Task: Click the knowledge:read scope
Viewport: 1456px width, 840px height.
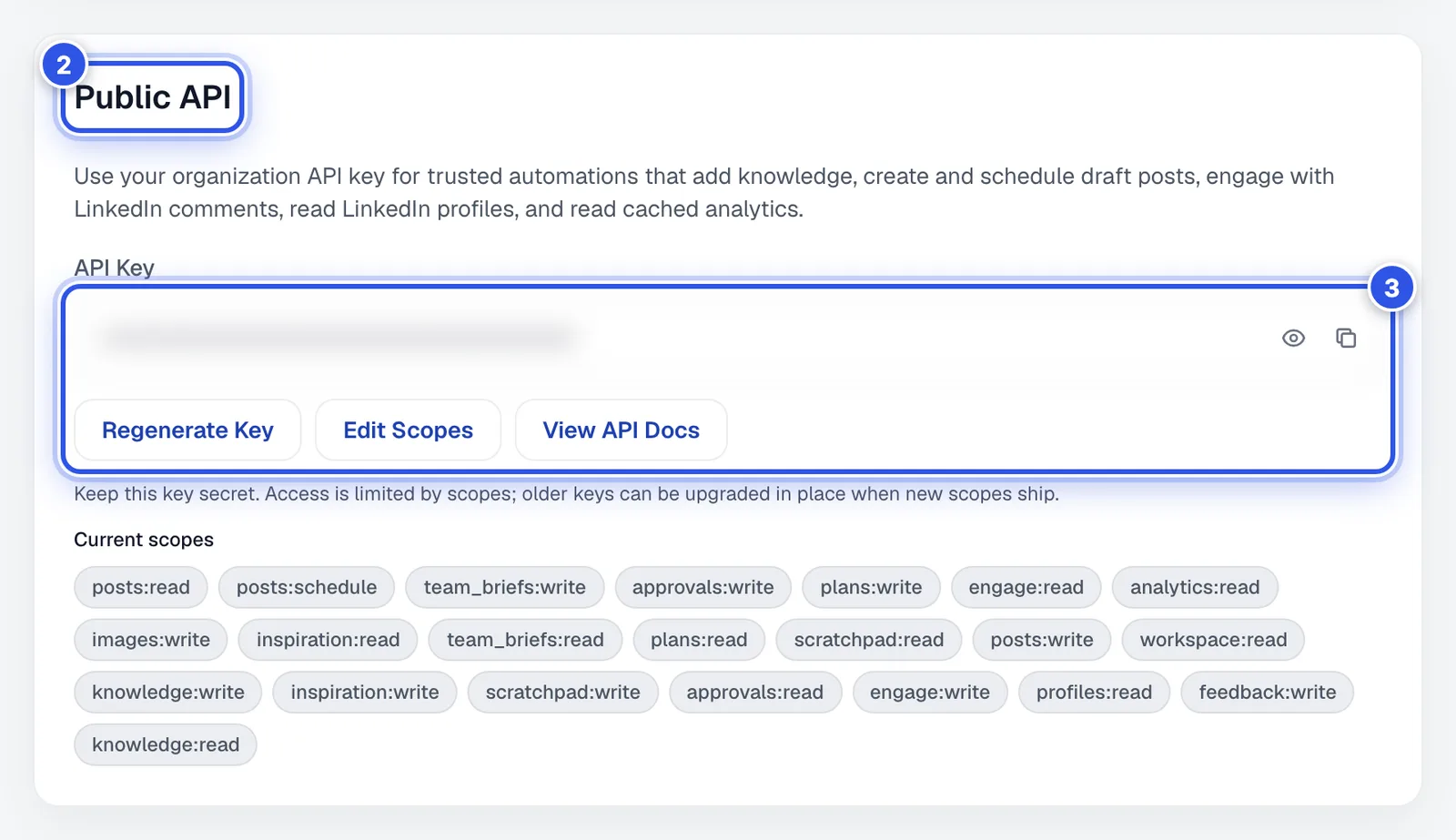Action: pos(166,744)
